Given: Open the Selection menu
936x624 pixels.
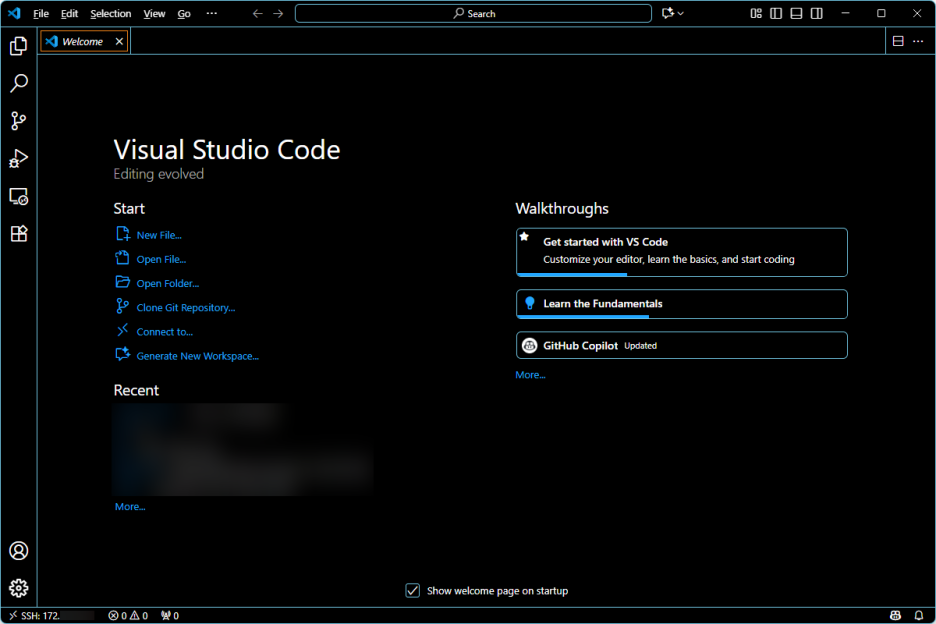Looking at the screenshot, I should (x=110, y=13).
